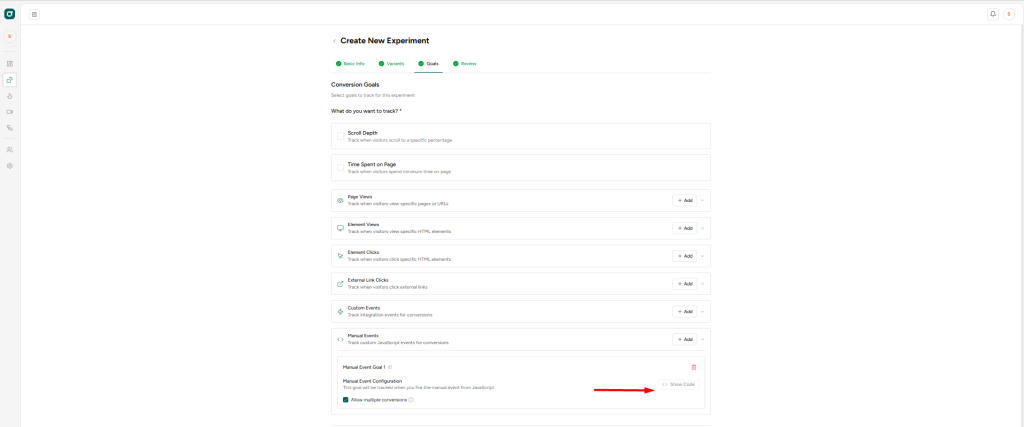Screen dimensions: 1024x427
Task: Enable the Scroll Depth checkbox
Action: tap(340, 136)
